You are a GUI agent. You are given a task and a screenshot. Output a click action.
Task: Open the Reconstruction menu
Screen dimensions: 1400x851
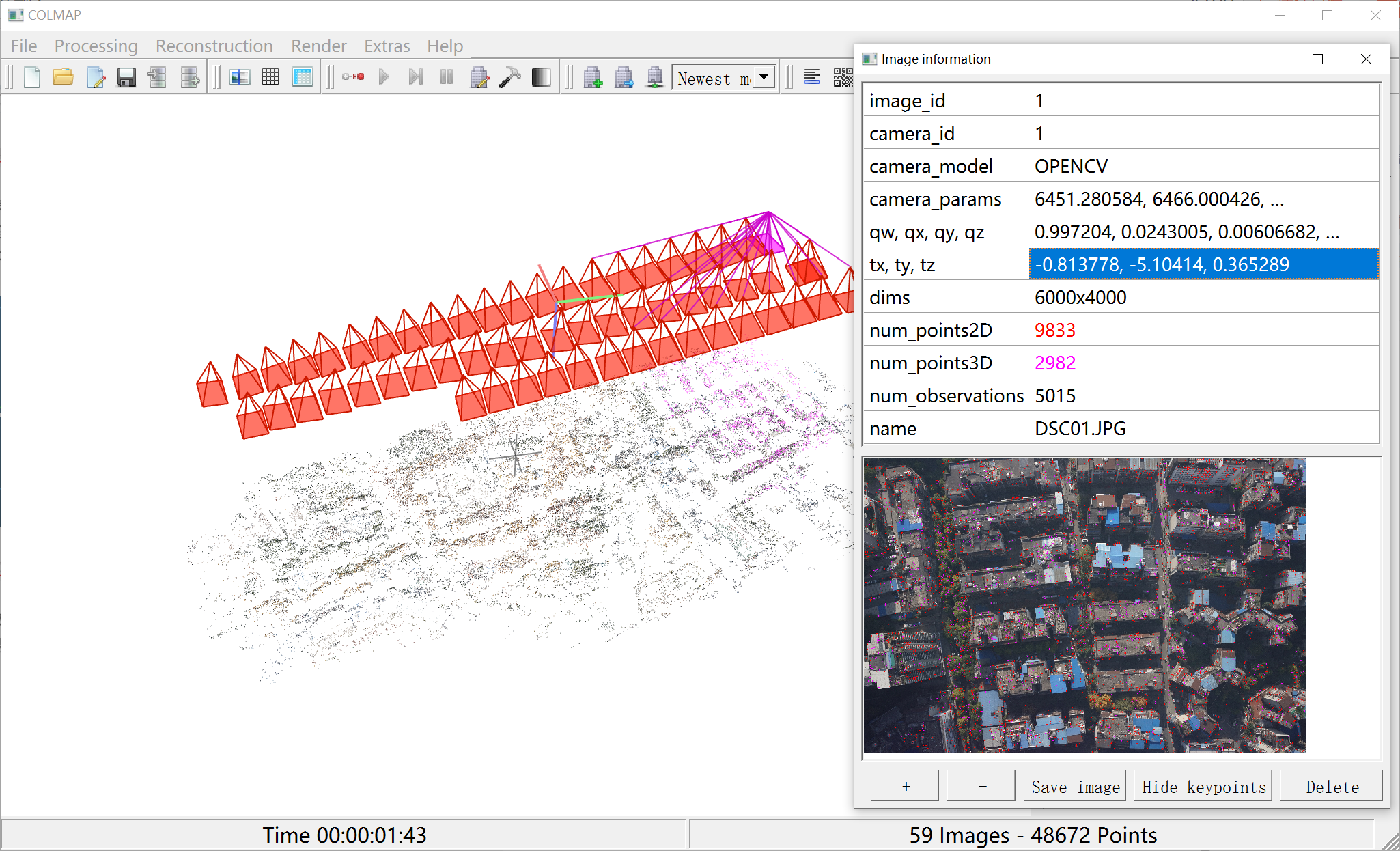point(214,46)
